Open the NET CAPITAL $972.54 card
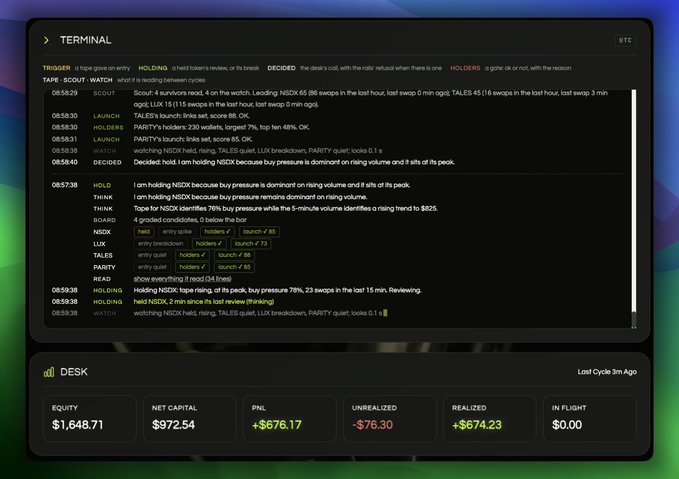Image resolution: width=679 pixels, height=479 pixels. pyautogui.click(x=190, y=418)
